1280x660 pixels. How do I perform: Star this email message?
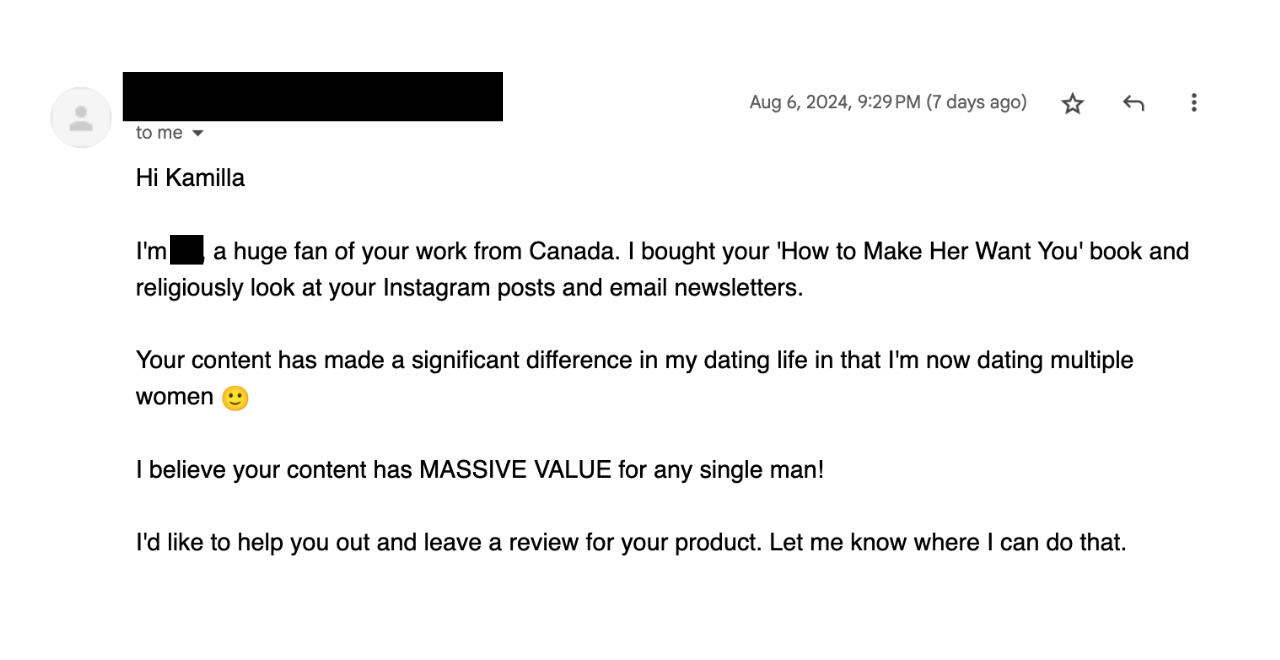click(x=1073, y=103)
